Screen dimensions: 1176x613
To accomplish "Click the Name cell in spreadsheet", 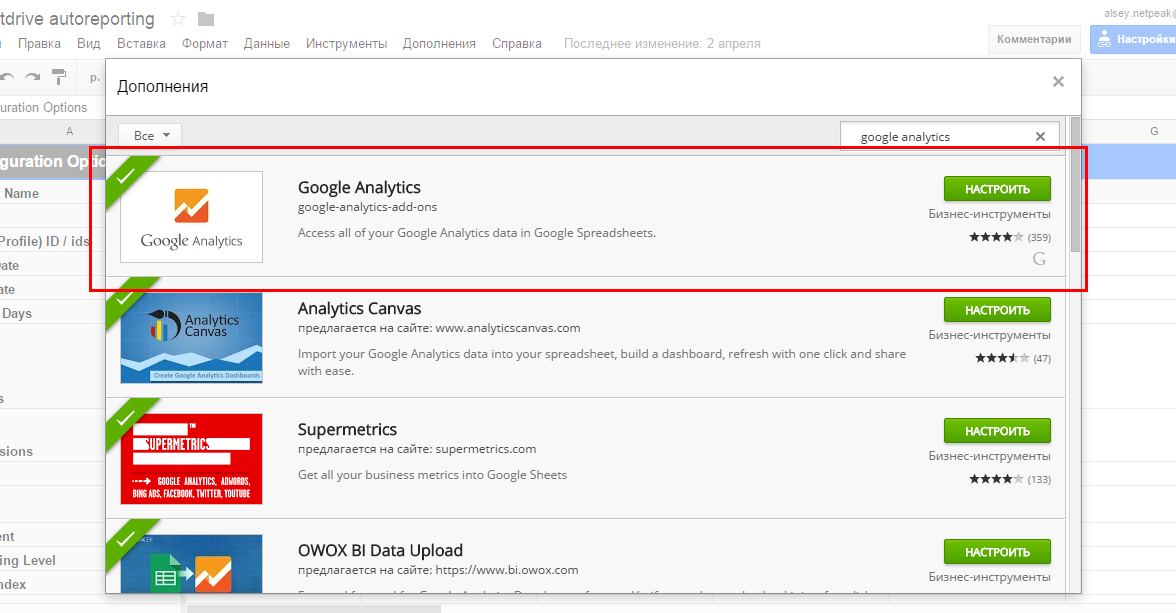I will click(x=52, y=193).
